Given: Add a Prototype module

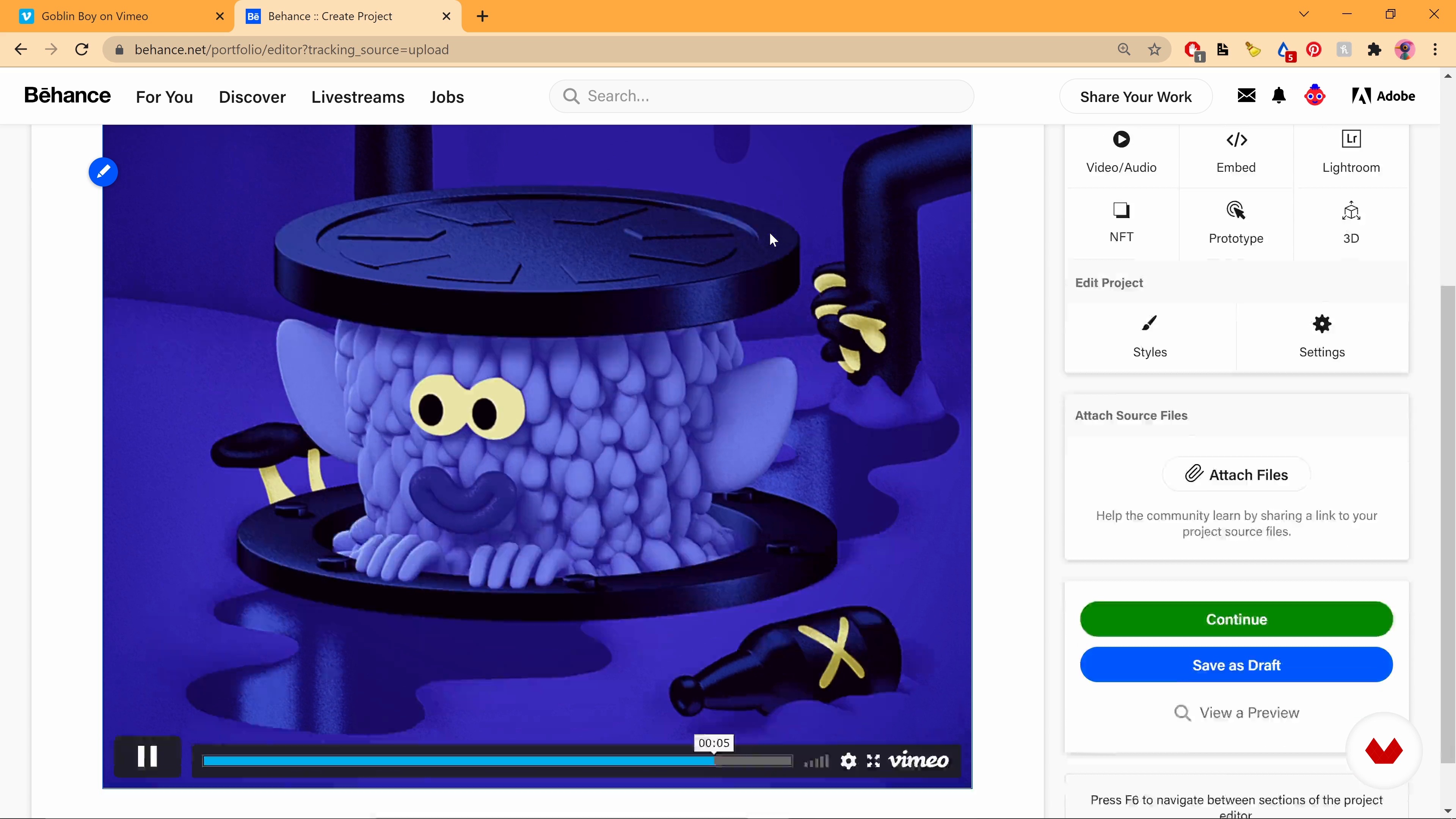Looking at the screenshot, I should (x=1236, y=222).
